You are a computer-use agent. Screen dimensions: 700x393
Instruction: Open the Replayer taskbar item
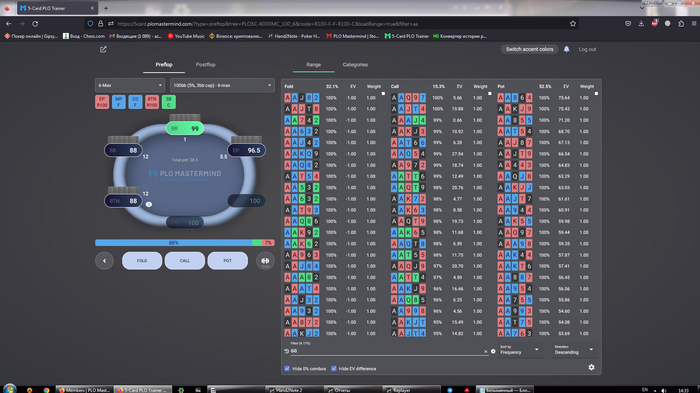point(411,390)
